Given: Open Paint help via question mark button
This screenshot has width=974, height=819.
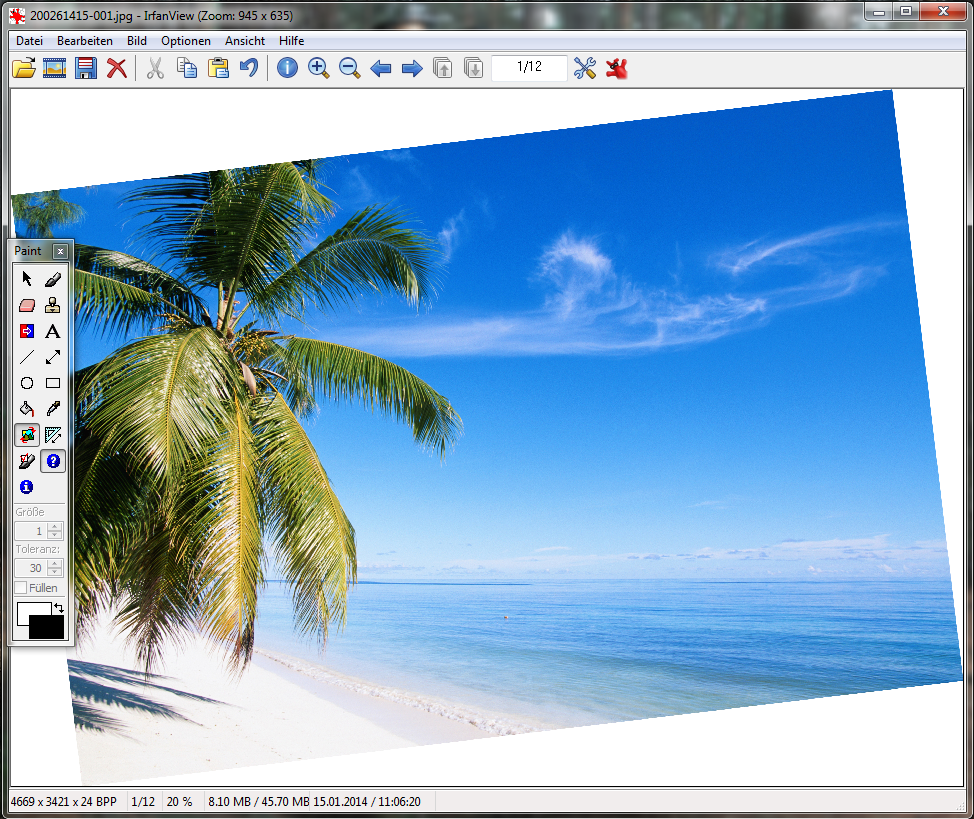Looking at the screenshot, I should [53, 461].
